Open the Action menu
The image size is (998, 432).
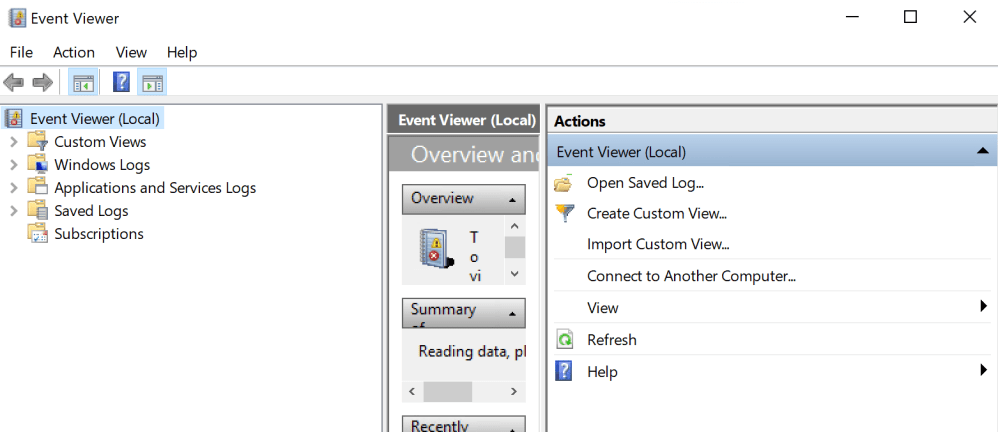pyautogui.click(x=74, y=52)
